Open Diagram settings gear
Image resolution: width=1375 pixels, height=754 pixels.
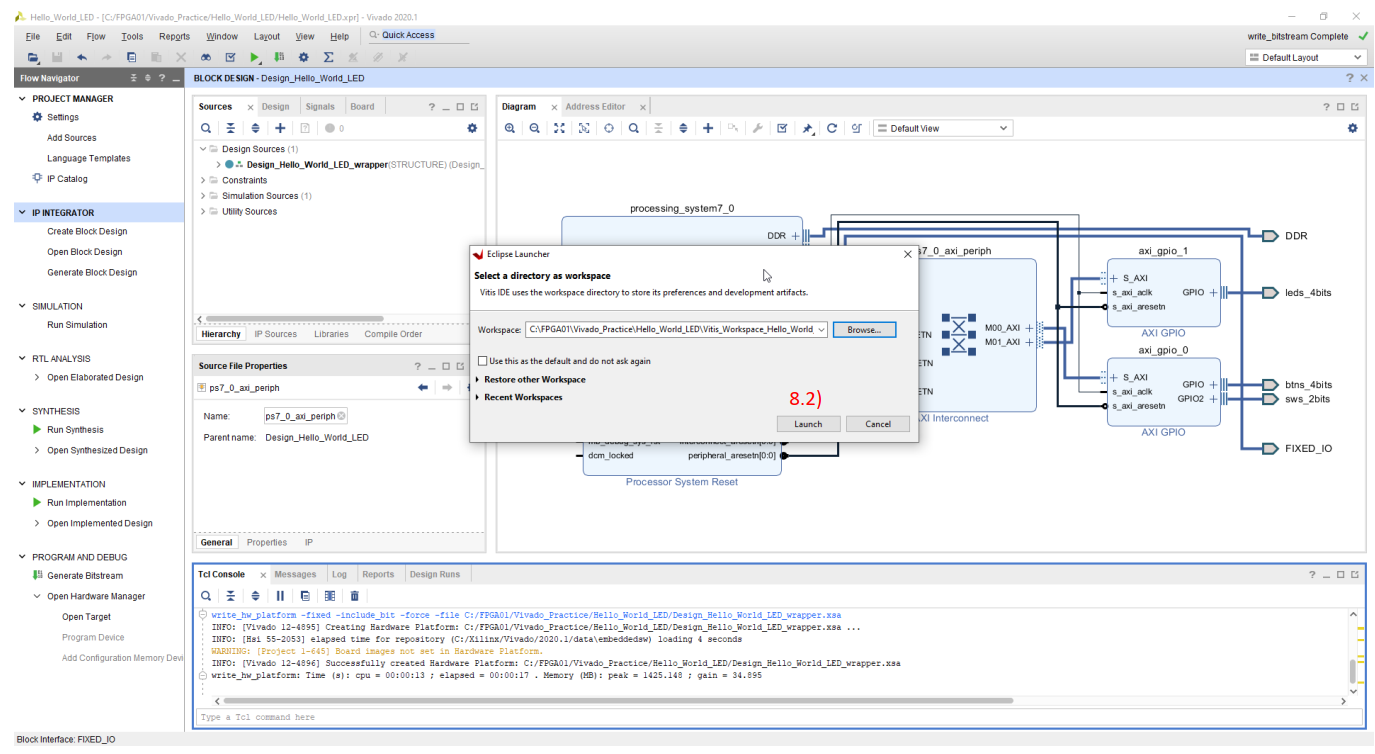1353,128
